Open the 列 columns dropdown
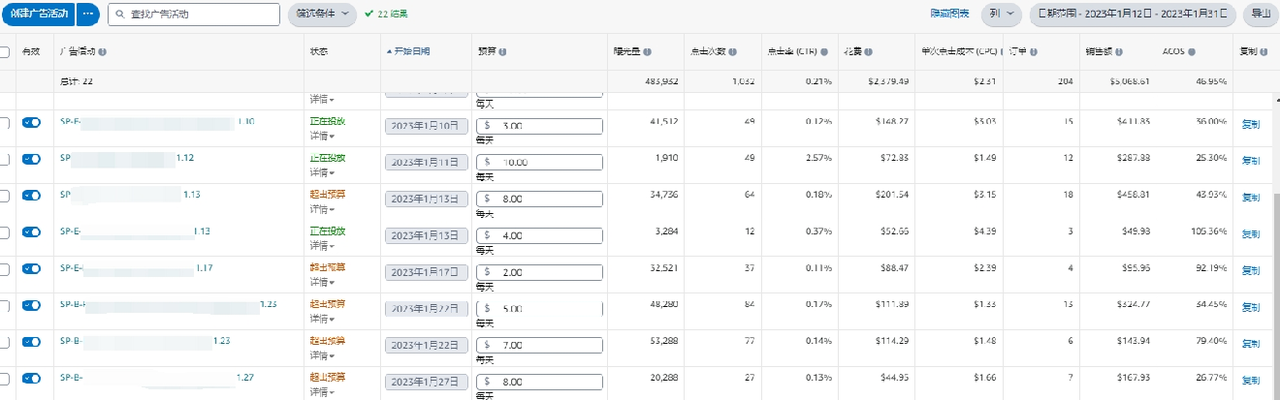Image resolution: width=1280 pixels, height=400 pixels. click(999, 14)
